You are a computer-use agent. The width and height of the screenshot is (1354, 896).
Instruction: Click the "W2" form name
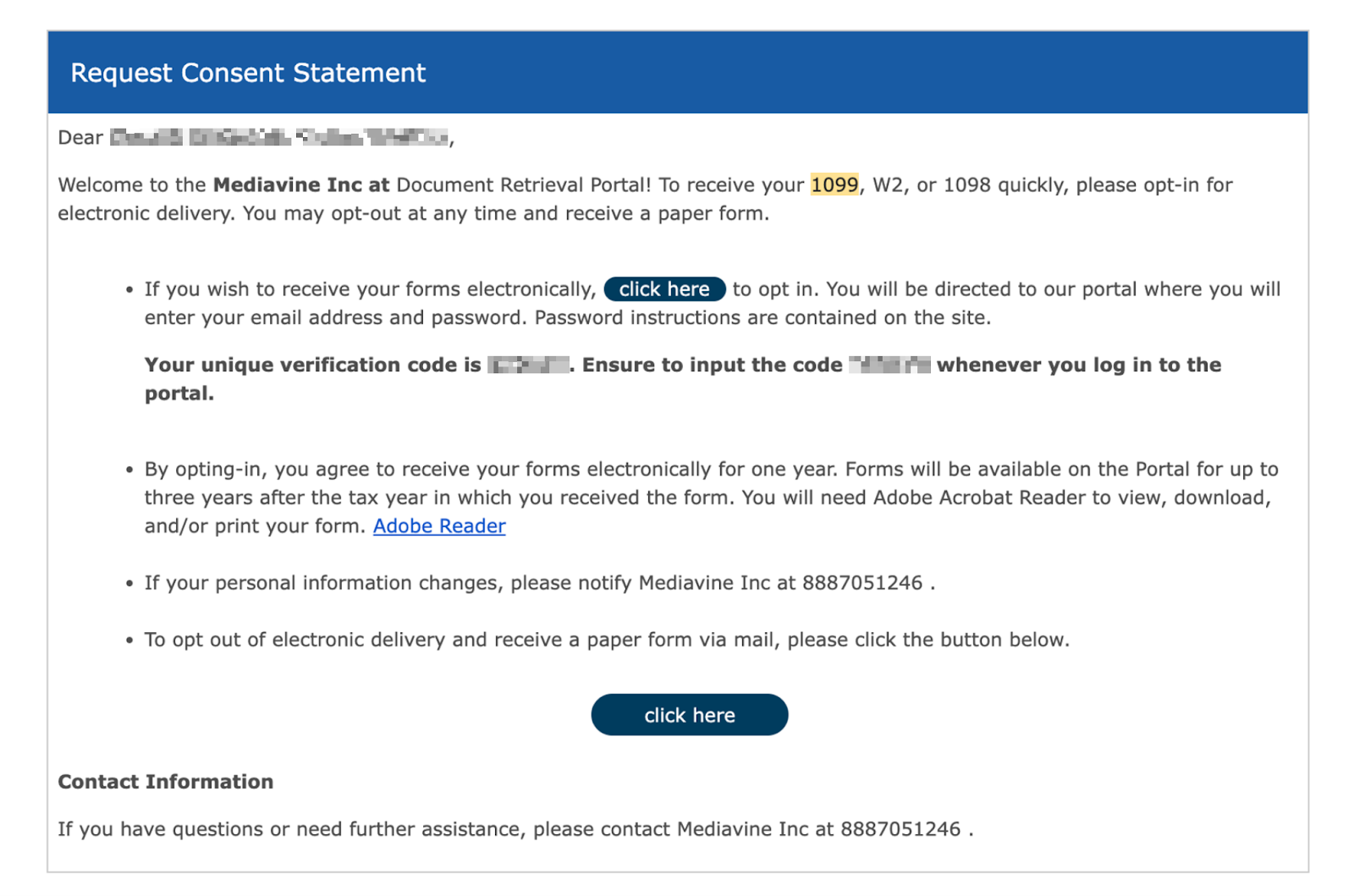(888, 185)
